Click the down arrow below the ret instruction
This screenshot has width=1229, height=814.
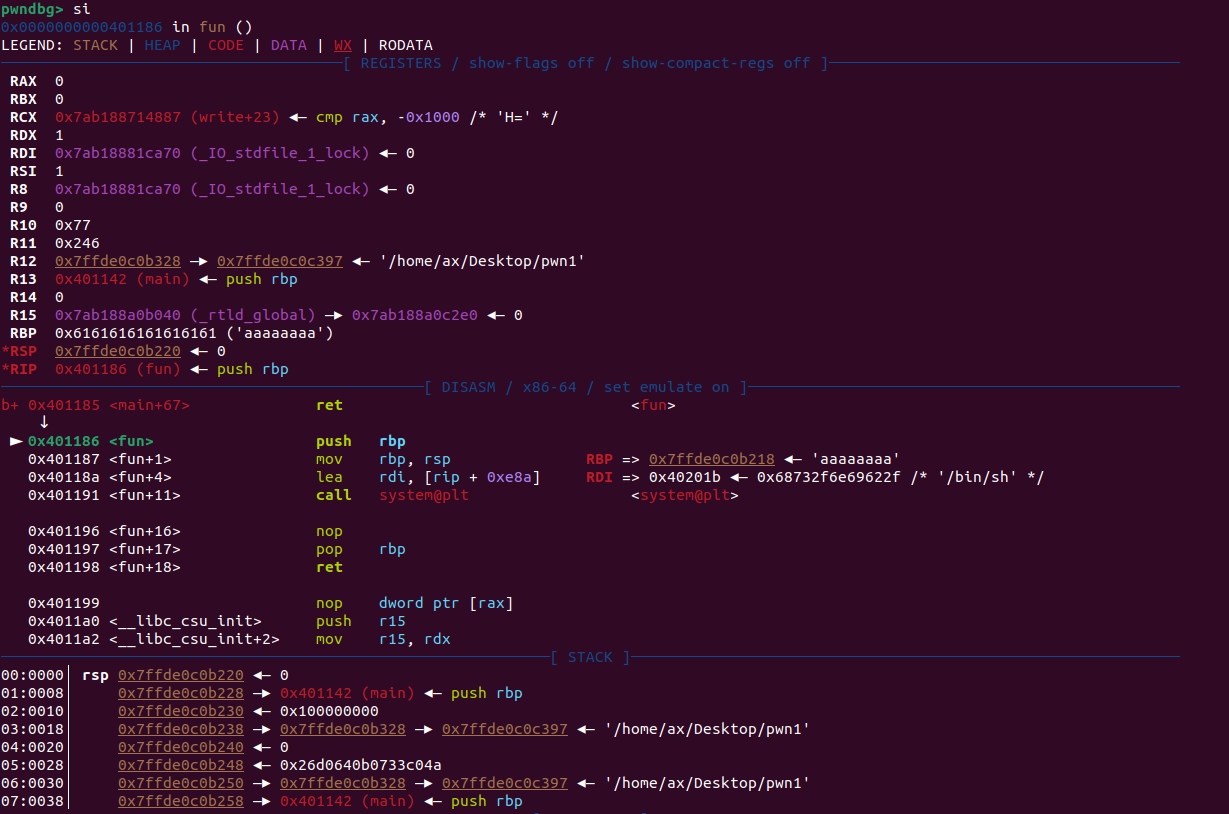click(x=44, y=423)
